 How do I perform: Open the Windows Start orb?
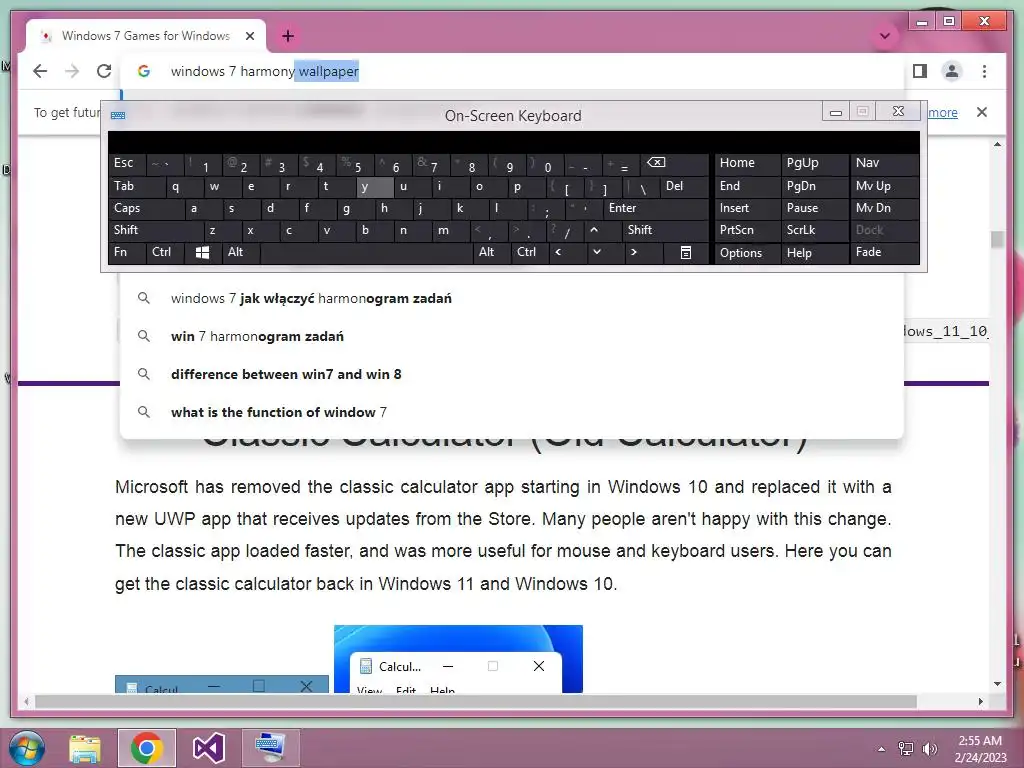click(x=26, y=748)
